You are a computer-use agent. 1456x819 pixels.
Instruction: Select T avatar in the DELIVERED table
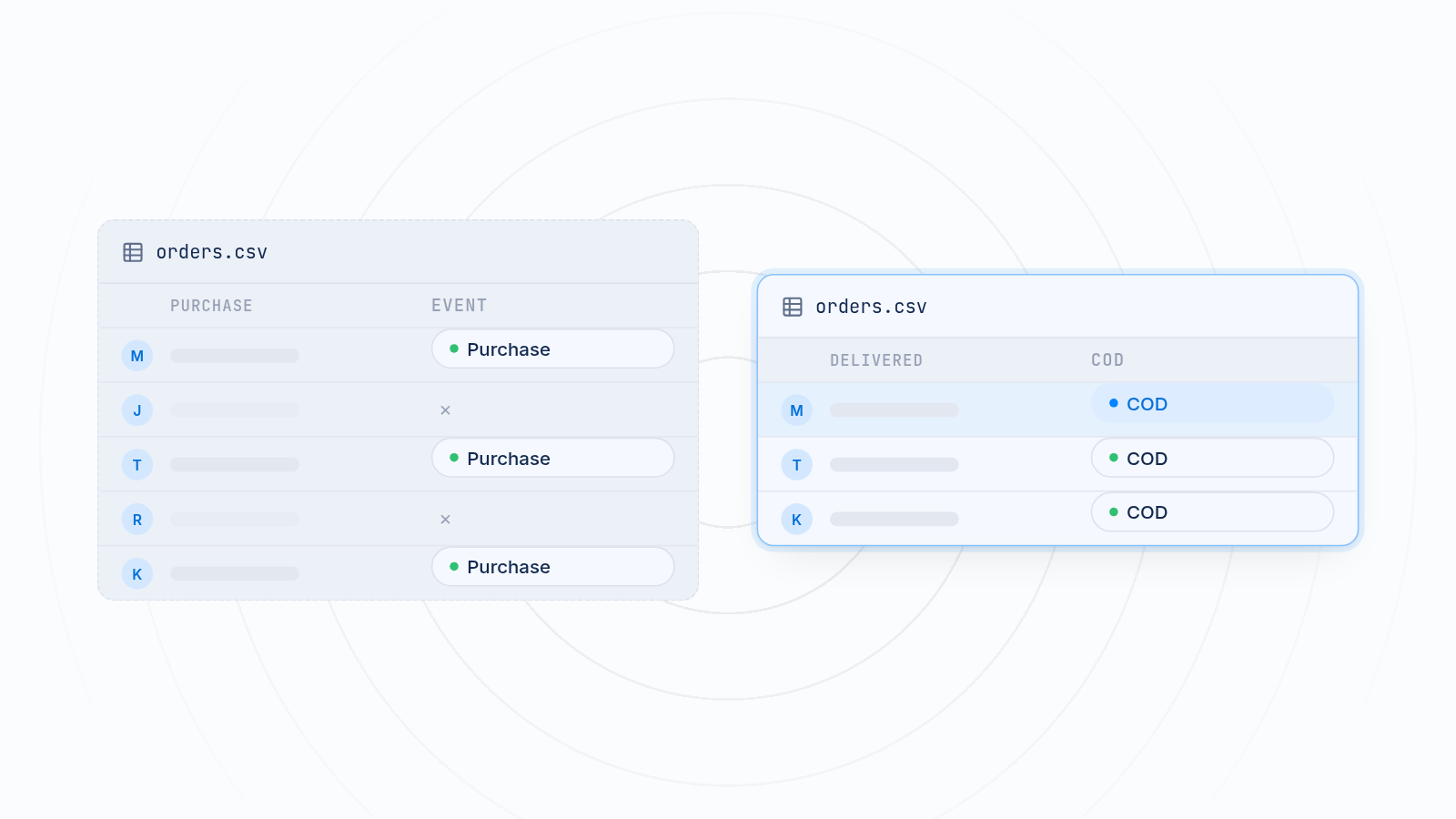tap(797, 465)
